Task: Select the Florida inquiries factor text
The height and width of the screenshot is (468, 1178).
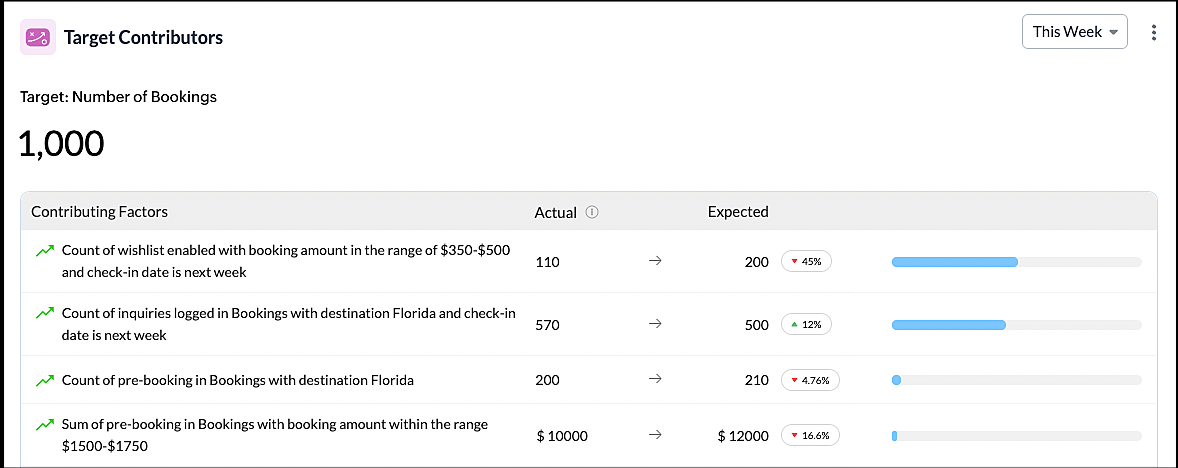Action: pos(288,324)
